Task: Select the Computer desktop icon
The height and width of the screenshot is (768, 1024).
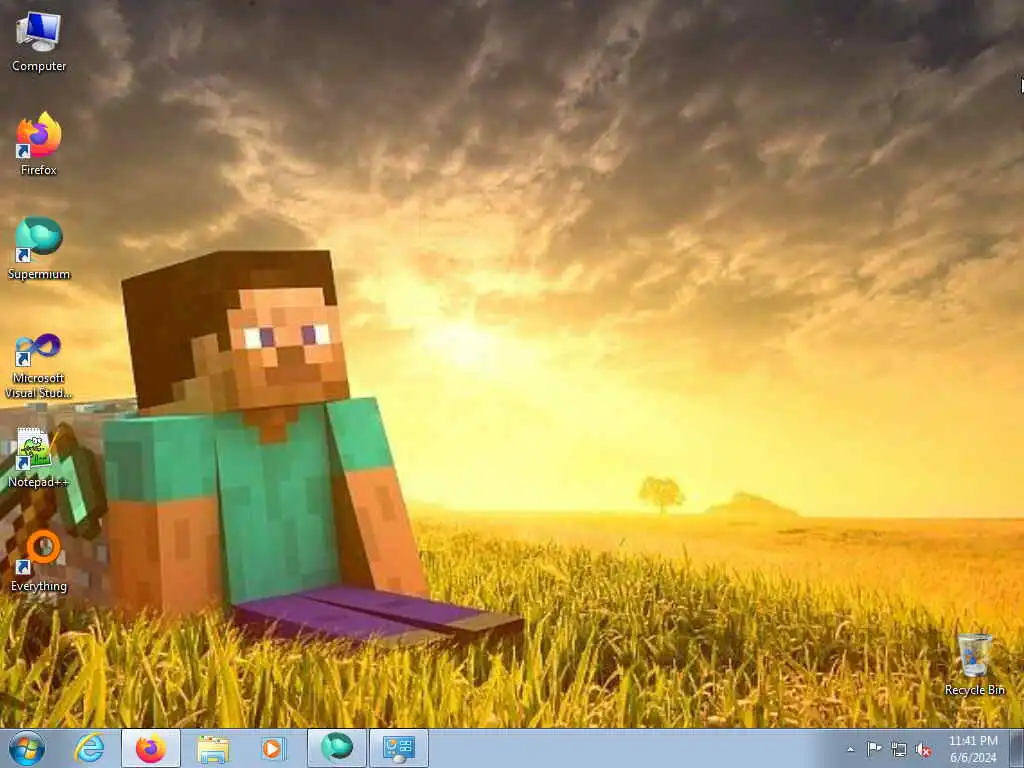Action: 39,42
